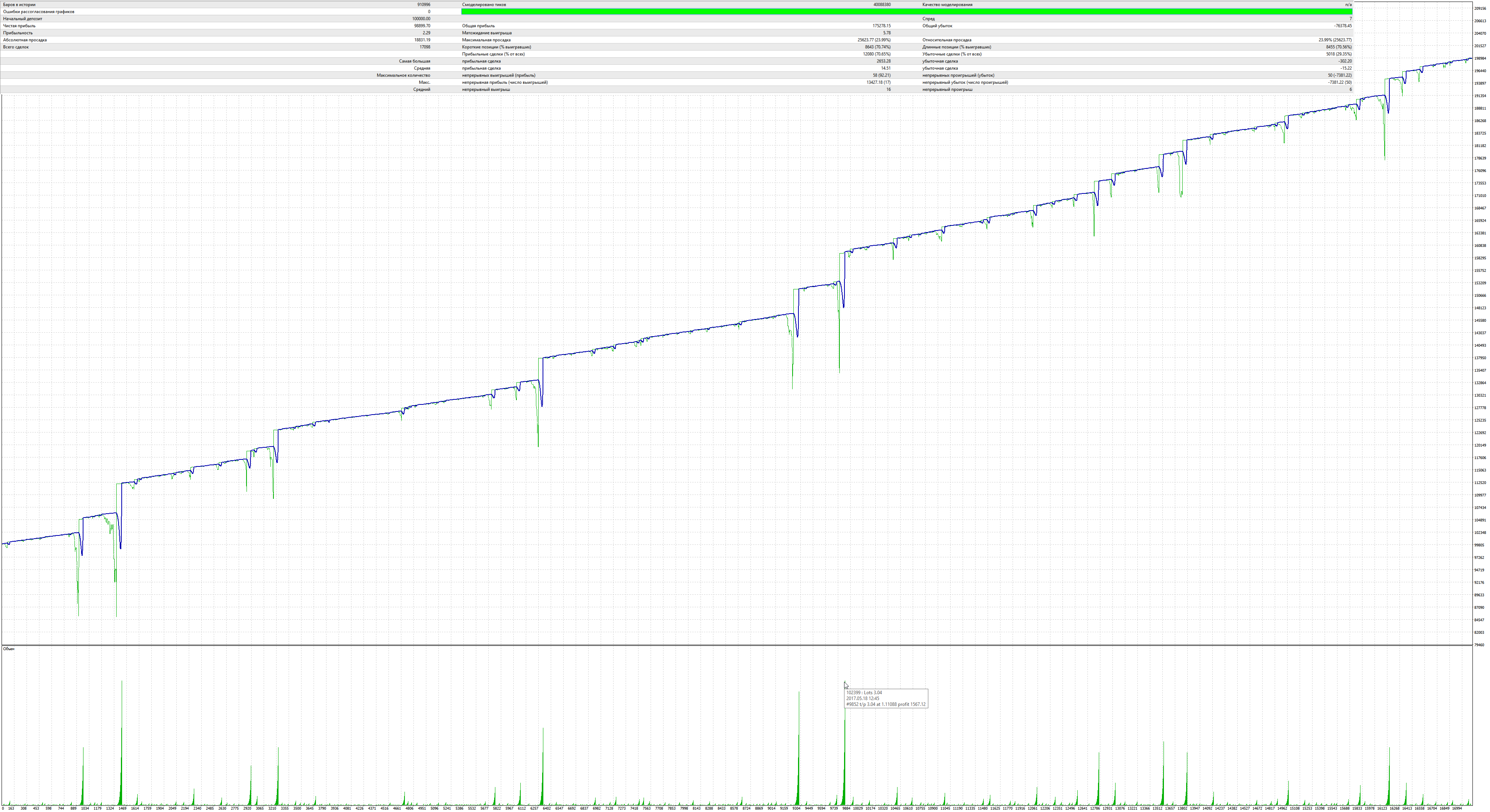Click "непрерывная прибыль (число выигрышей)" label
Image resolution: width=1490 pixels, height=812 pixels.
click(505, 82)
